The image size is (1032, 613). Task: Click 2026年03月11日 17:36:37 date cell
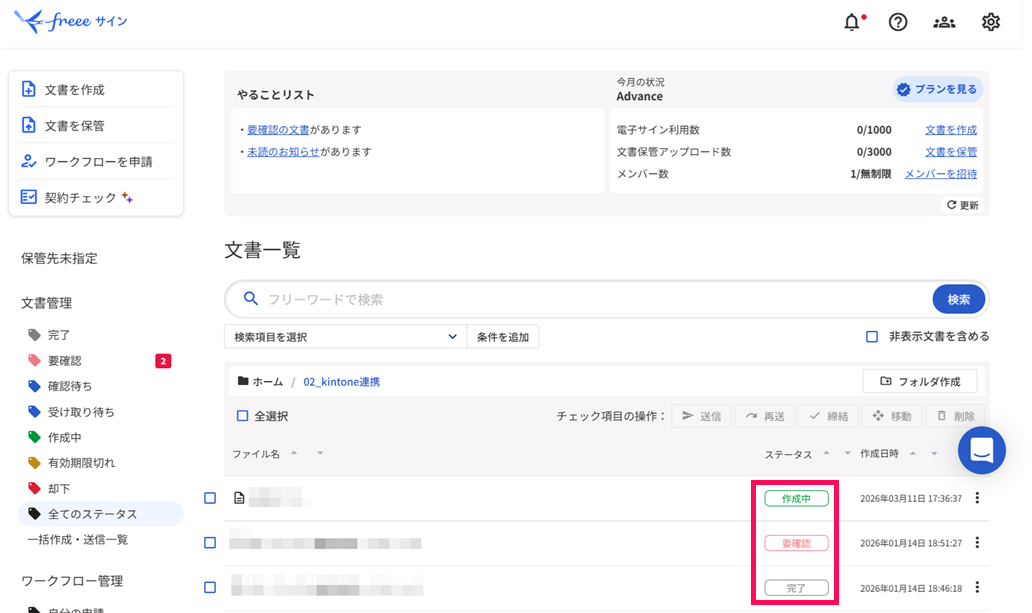point(911,498)
